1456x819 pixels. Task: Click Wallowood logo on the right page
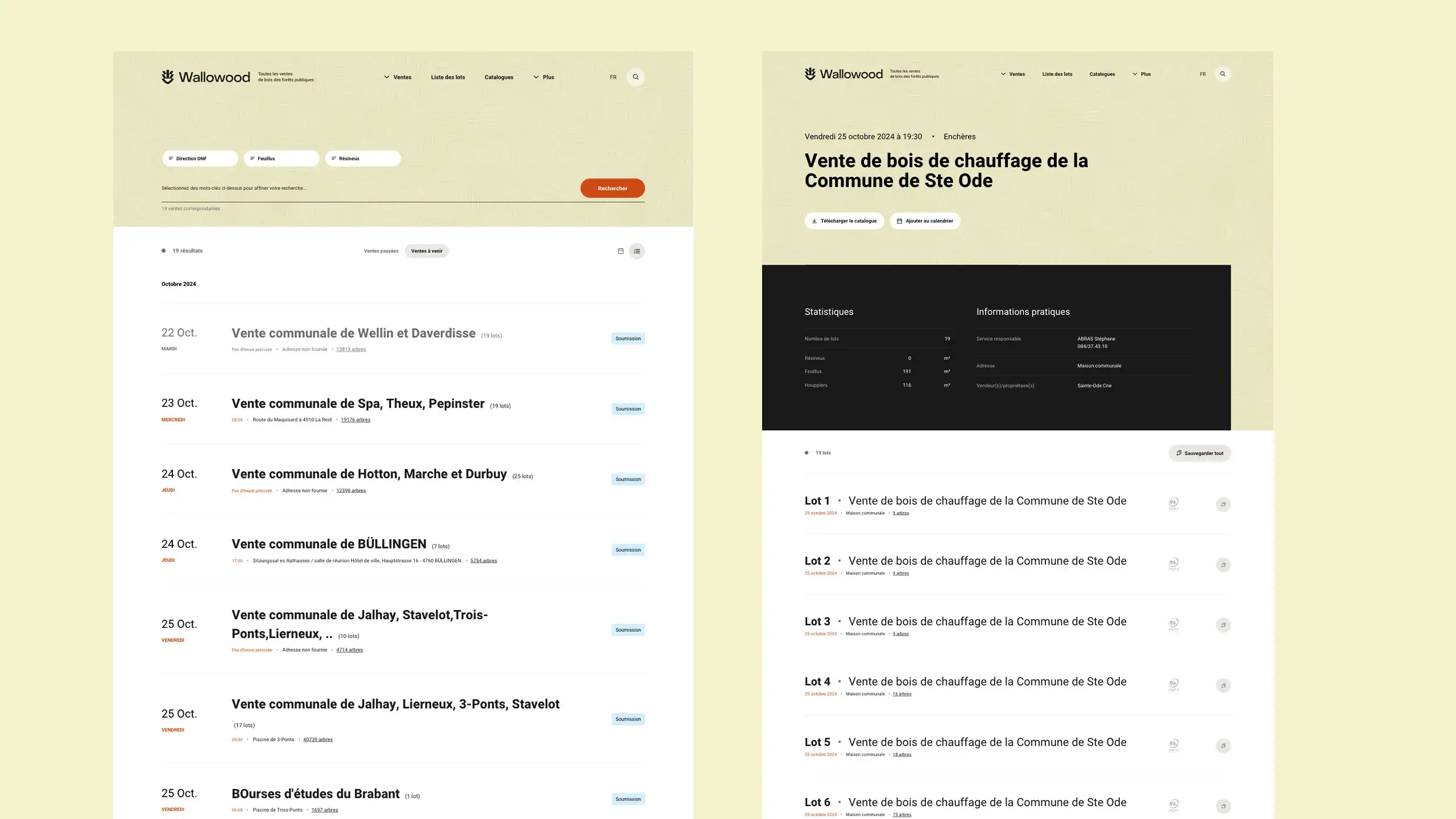[x=843, y=74]
